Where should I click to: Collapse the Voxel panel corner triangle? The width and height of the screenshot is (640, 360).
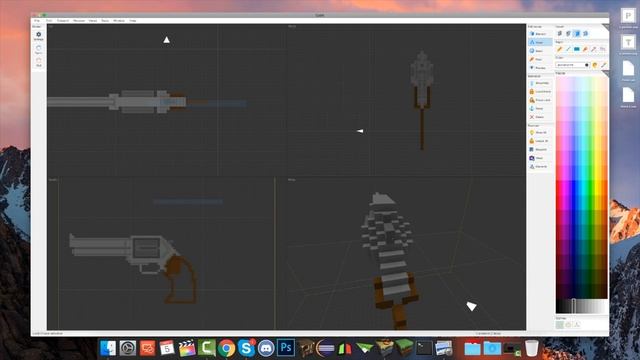[605, 27]
